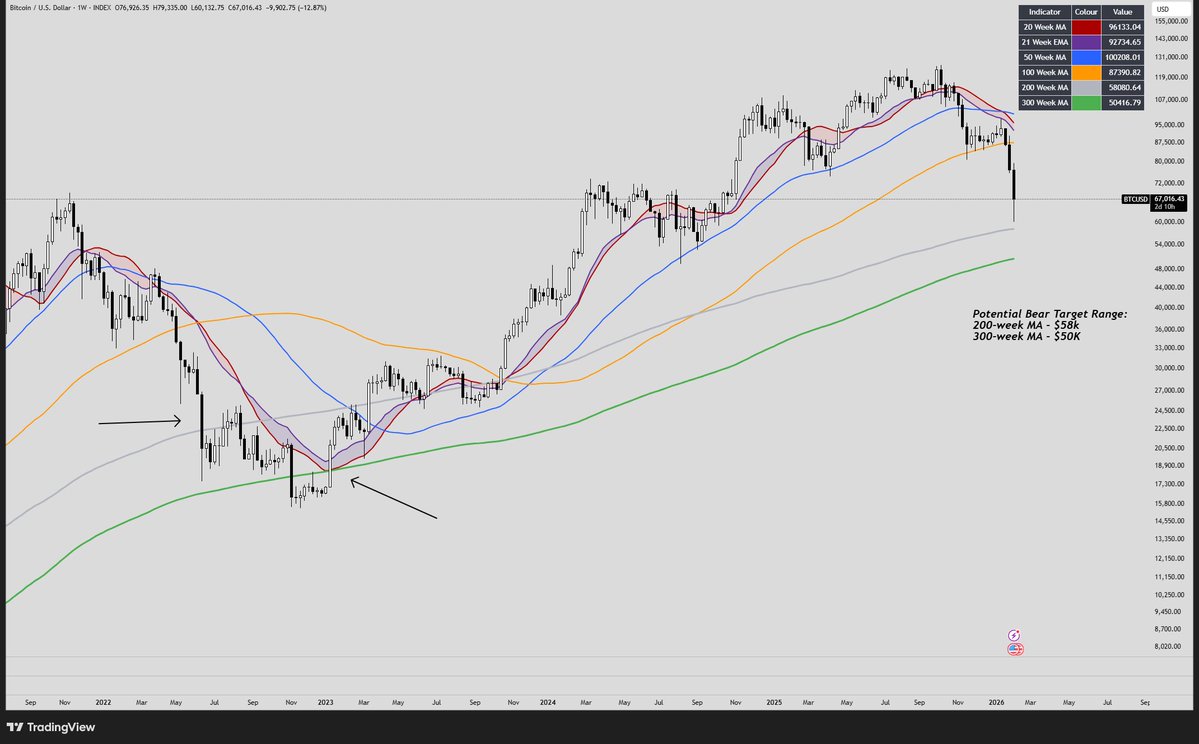Click the grey 200 Week MA colour swatch
This screenshot has width=1199, height=744.
1086,88
